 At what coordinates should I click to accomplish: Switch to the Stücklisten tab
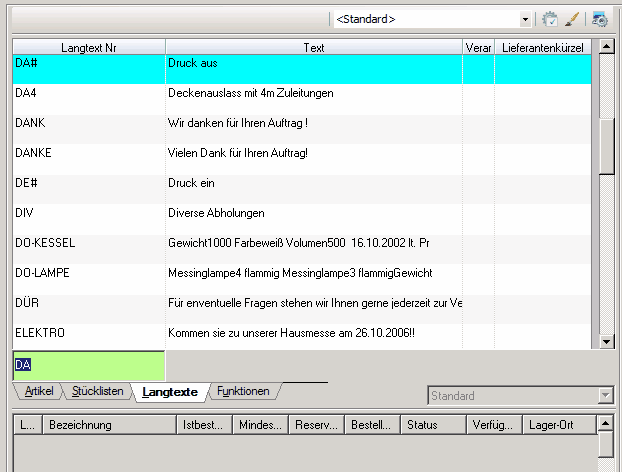pos(98,392)
